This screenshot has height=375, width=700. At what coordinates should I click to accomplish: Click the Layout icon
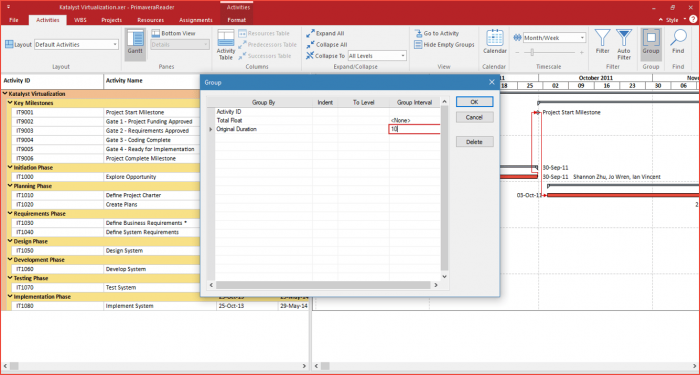pos(9,45)
